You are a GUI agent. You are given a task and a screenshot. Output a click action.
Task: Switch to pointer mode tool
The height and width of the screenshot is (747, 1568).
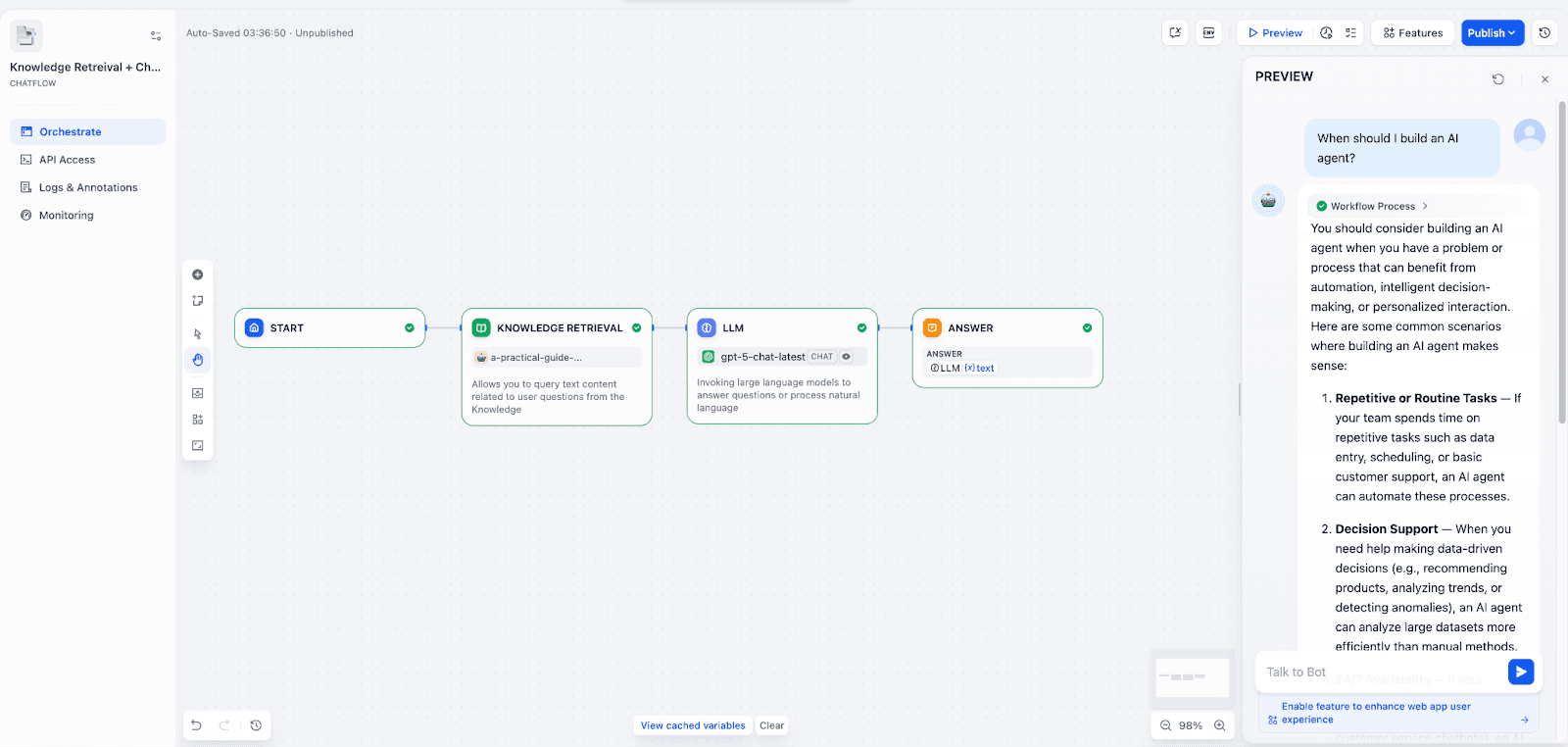(197, 334)
